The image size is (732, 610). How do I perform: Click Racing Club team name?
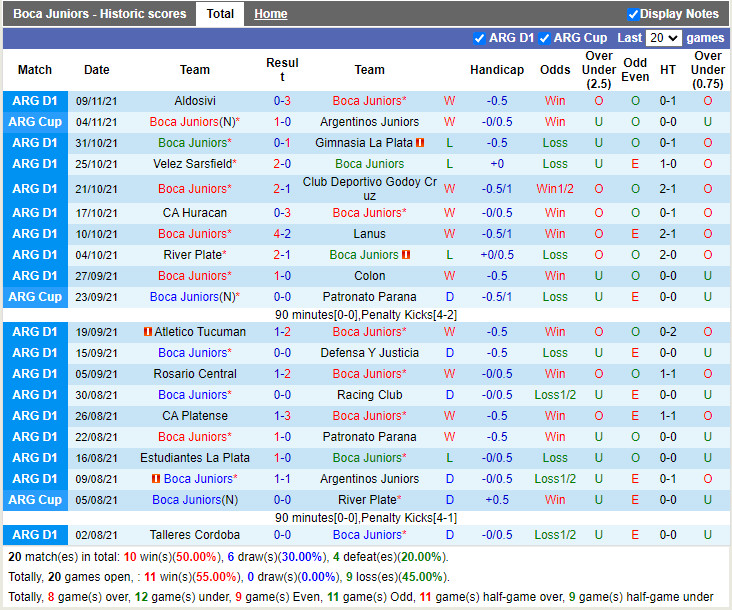pyautogui.click(x=369, y=395)
